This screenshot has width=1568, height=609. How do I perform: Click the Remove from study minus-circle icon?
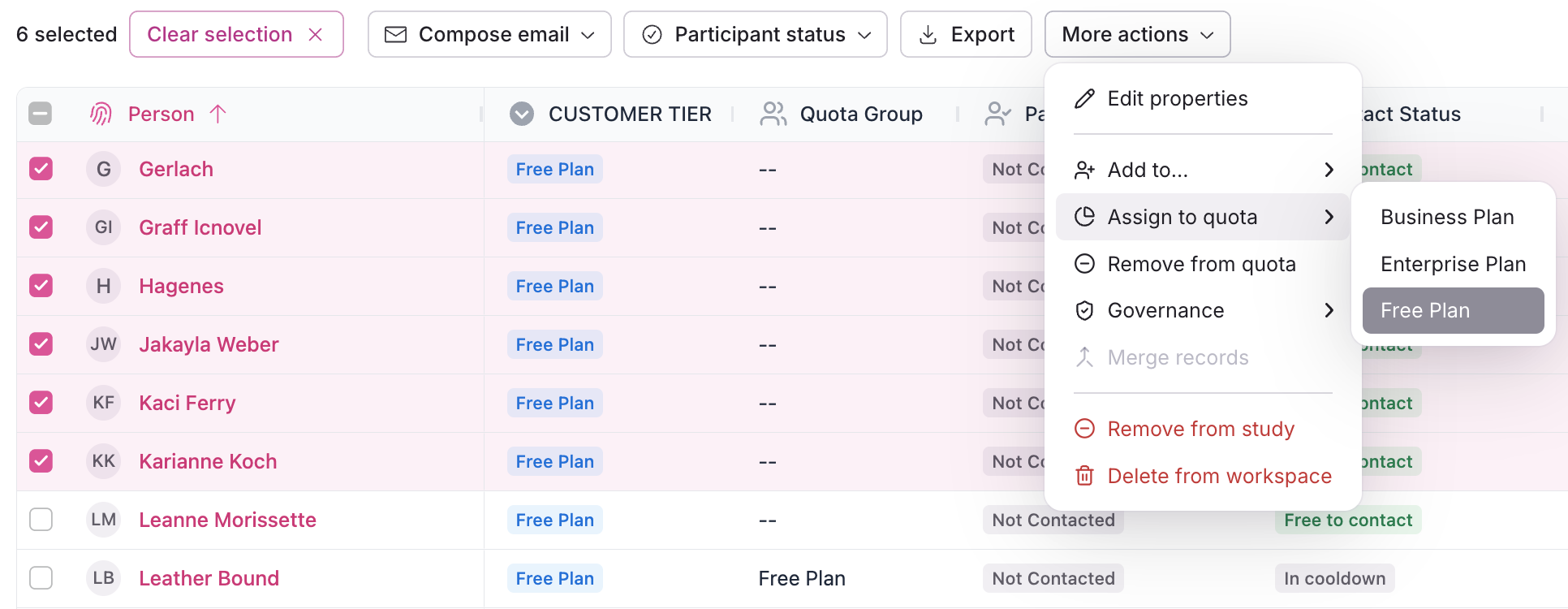(x=1084, y=429)
